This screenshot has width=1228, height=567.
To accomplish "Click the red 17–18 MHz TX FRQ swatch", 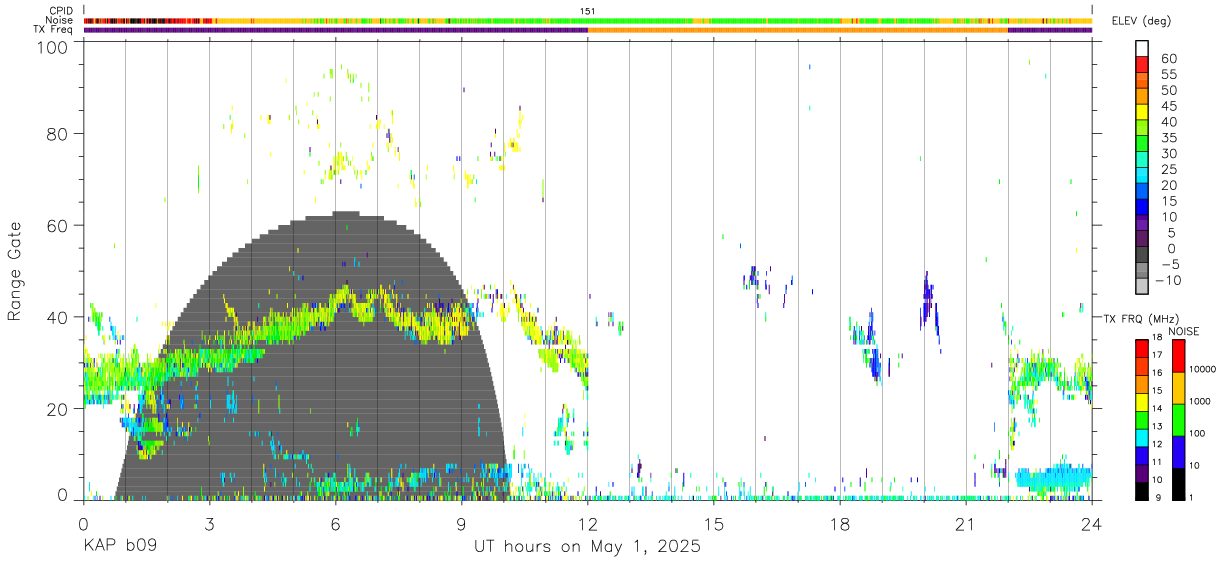I will (x=1142, y=346).
